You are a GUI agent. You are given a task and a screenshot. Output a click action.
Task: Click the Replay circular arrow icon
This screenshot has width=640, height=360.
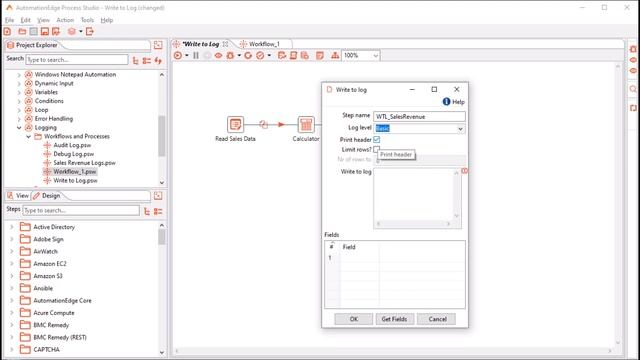pos(248,56)
